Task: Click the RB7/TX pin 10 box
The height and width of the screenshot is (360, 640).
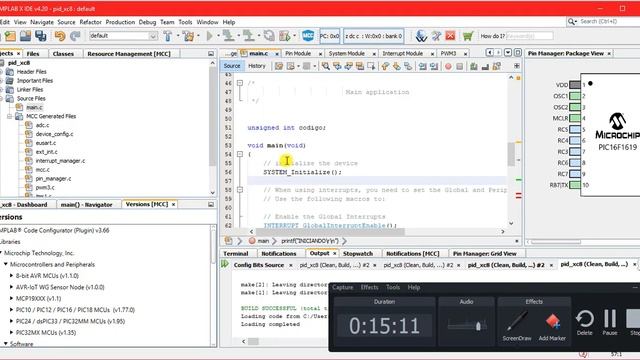Action: (x=575, y=185)
